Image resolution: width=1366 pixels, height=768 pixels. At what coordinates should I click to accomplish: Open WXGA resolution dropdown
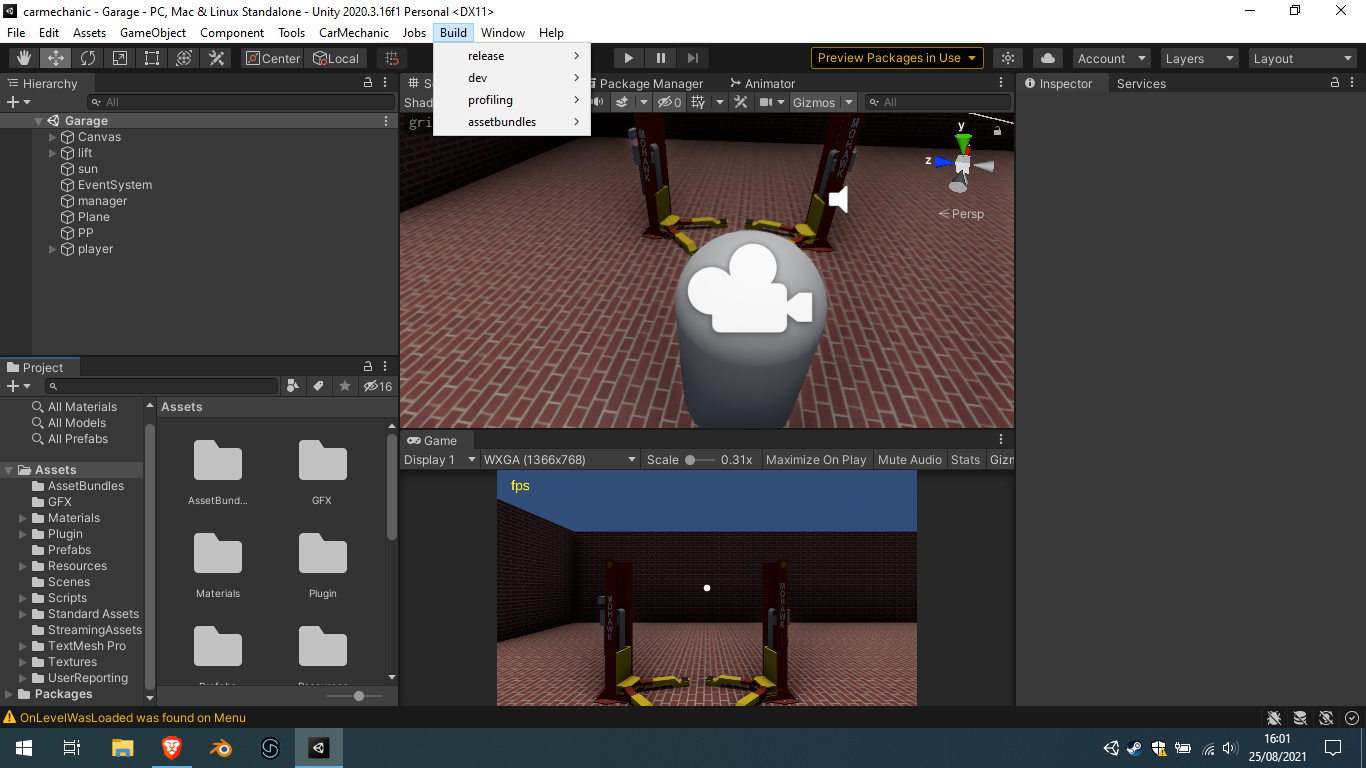pyautogui.click(x=560, y=460)
